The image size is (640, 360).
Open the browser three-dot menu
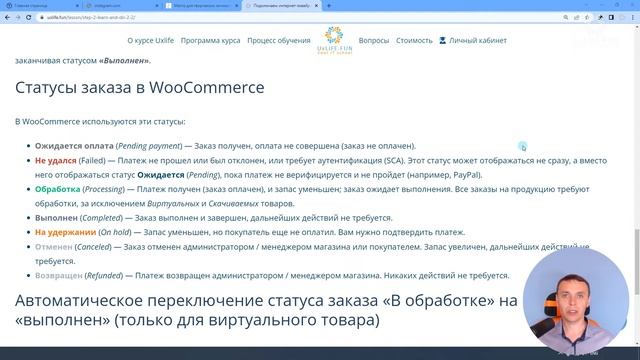coord(633,18)
